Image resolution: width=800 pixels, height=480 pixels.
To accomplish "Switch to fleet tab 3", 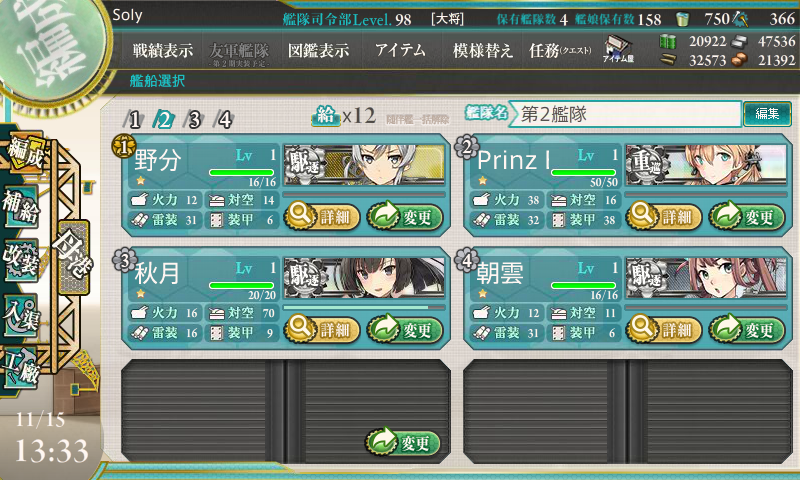I will pos(194,119).
